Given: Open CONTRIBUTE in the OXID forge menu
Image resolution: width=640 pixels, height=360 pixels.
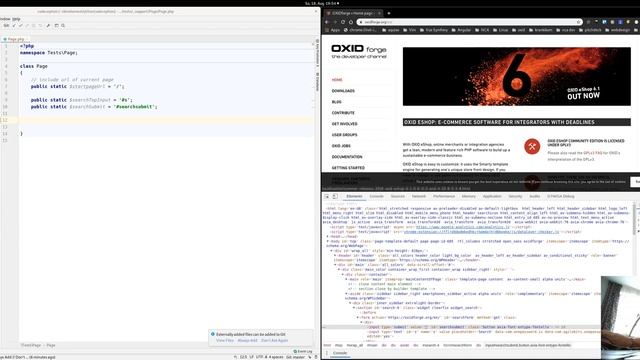Looking at the screenshot, I should [x=343, y=113].
